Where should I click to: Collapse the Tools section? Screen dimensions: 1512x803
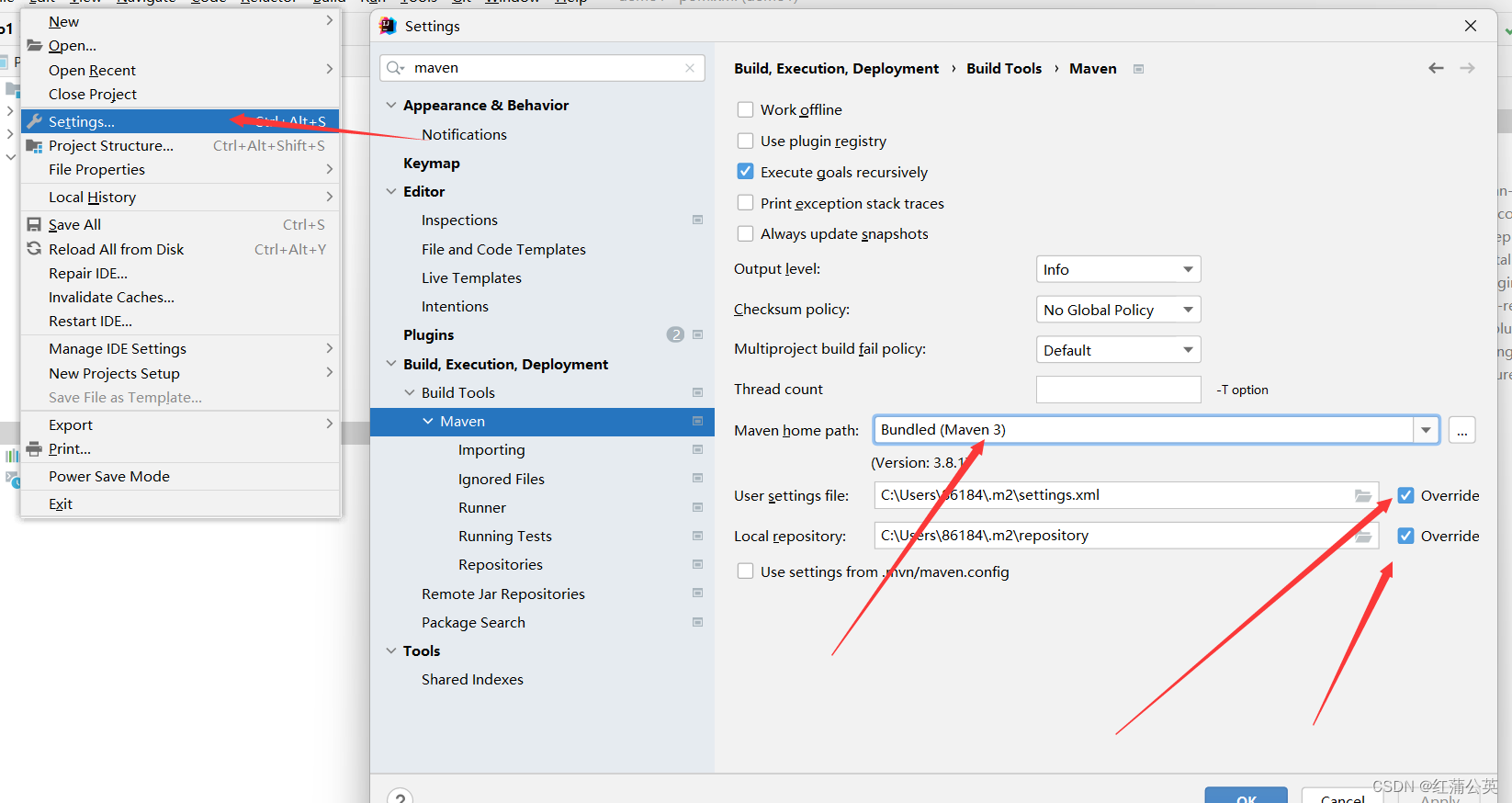coord(391,650)
